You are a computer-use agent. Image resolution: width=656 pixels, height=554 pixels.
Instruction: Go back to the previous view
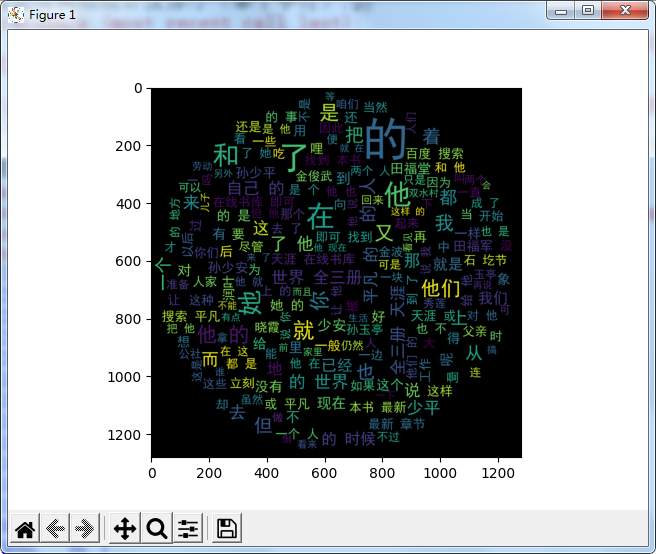[x=55, y=528]
